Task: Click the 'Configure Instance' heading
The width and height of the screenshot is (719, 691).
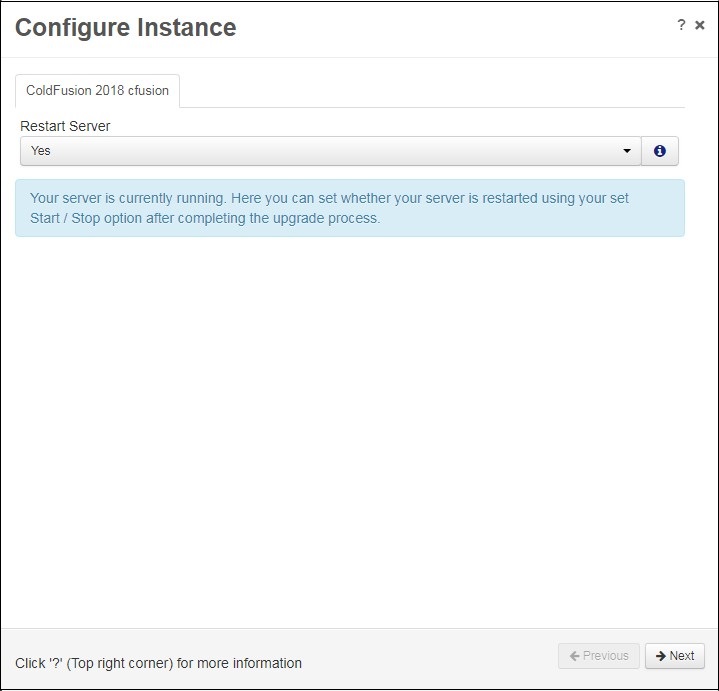Action: click(126, 28)
